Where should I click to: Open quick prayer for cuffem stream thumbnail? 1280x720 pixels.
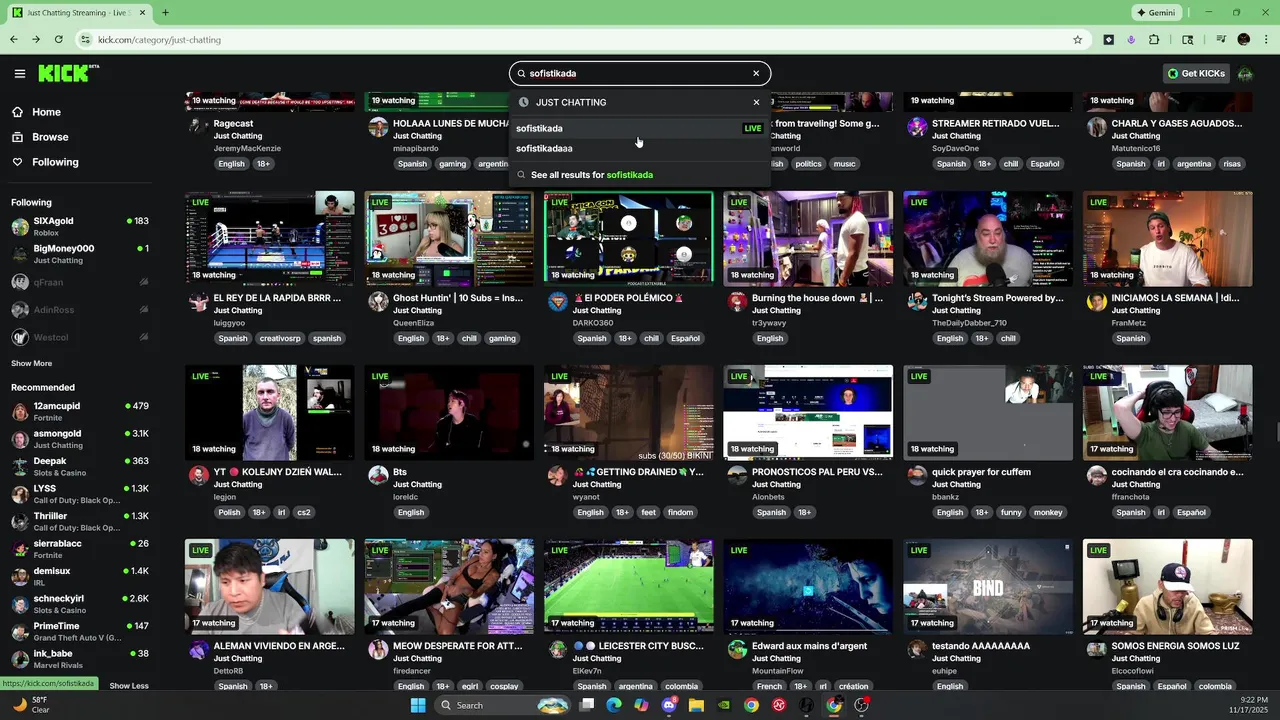(988, 412)
